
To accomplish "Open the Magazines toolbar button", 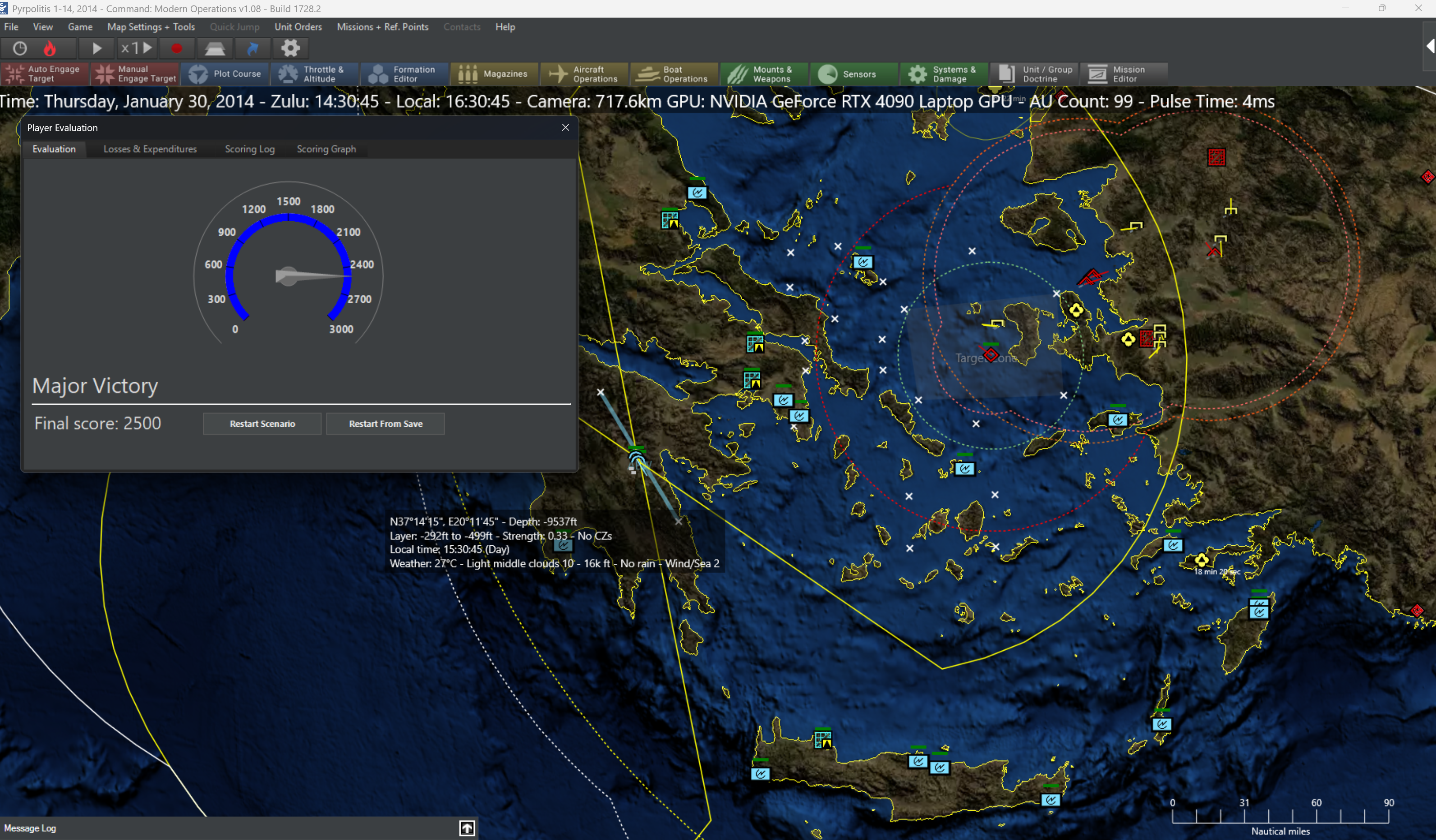I will click(494, 74).
